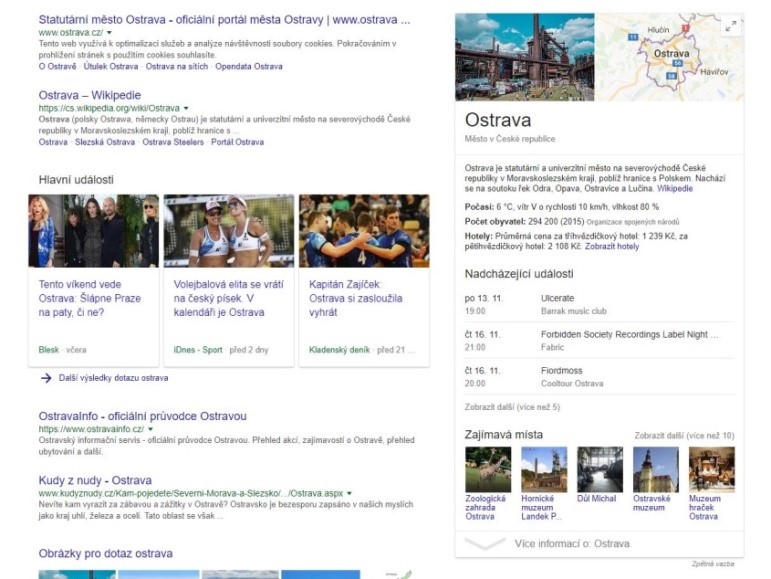Open Statutární město Ostrava official portal result
This screenshot has width=771, height=579.
pos(224,20)
